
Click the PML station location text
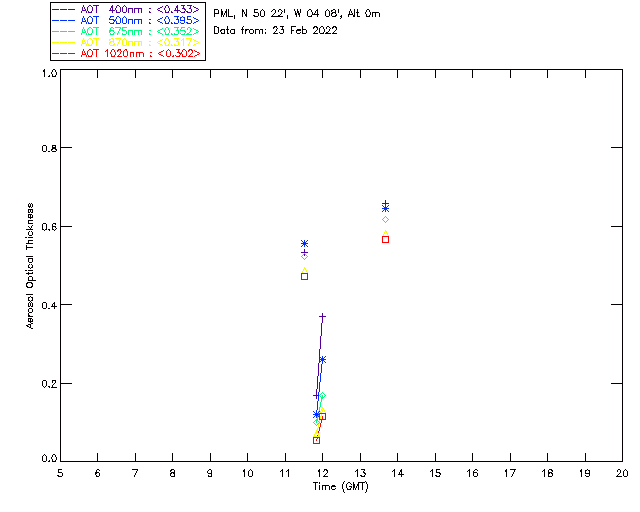pyautogui.click(x=297, y=13)
